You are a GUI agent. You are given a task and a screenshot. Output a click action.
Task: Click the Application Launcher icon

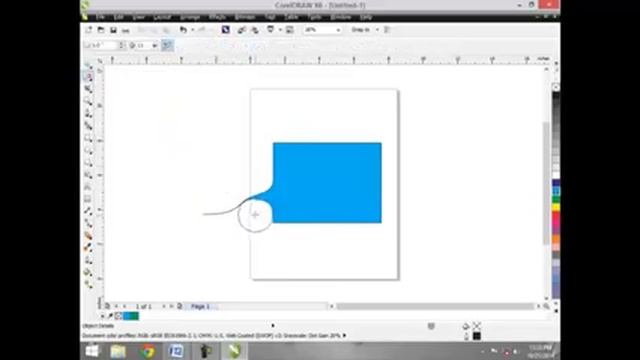coord(270,29)
